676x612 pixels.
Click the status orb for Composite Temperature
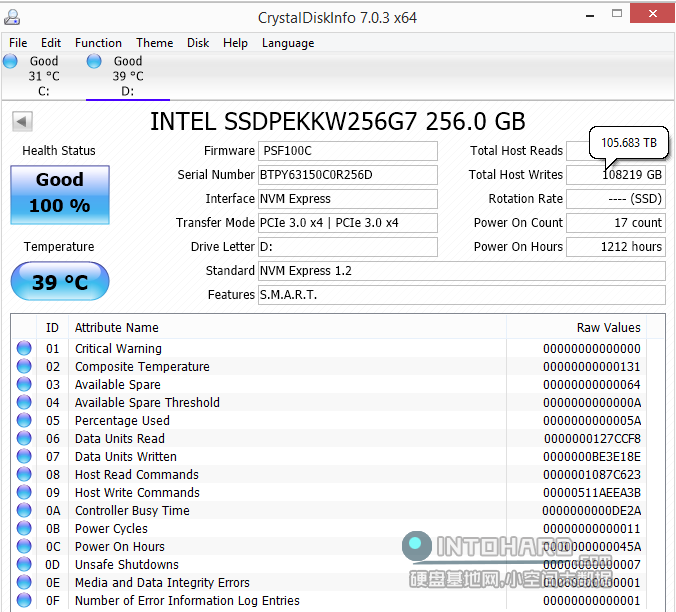coord(24,366)
